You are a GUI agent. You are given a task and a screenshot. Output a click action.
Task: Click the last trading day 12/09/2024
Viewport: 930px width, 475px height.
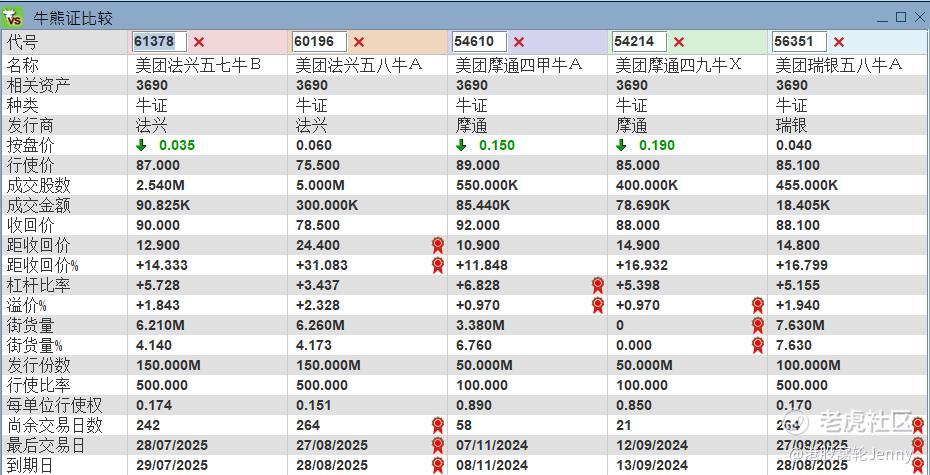click(652, 445)
